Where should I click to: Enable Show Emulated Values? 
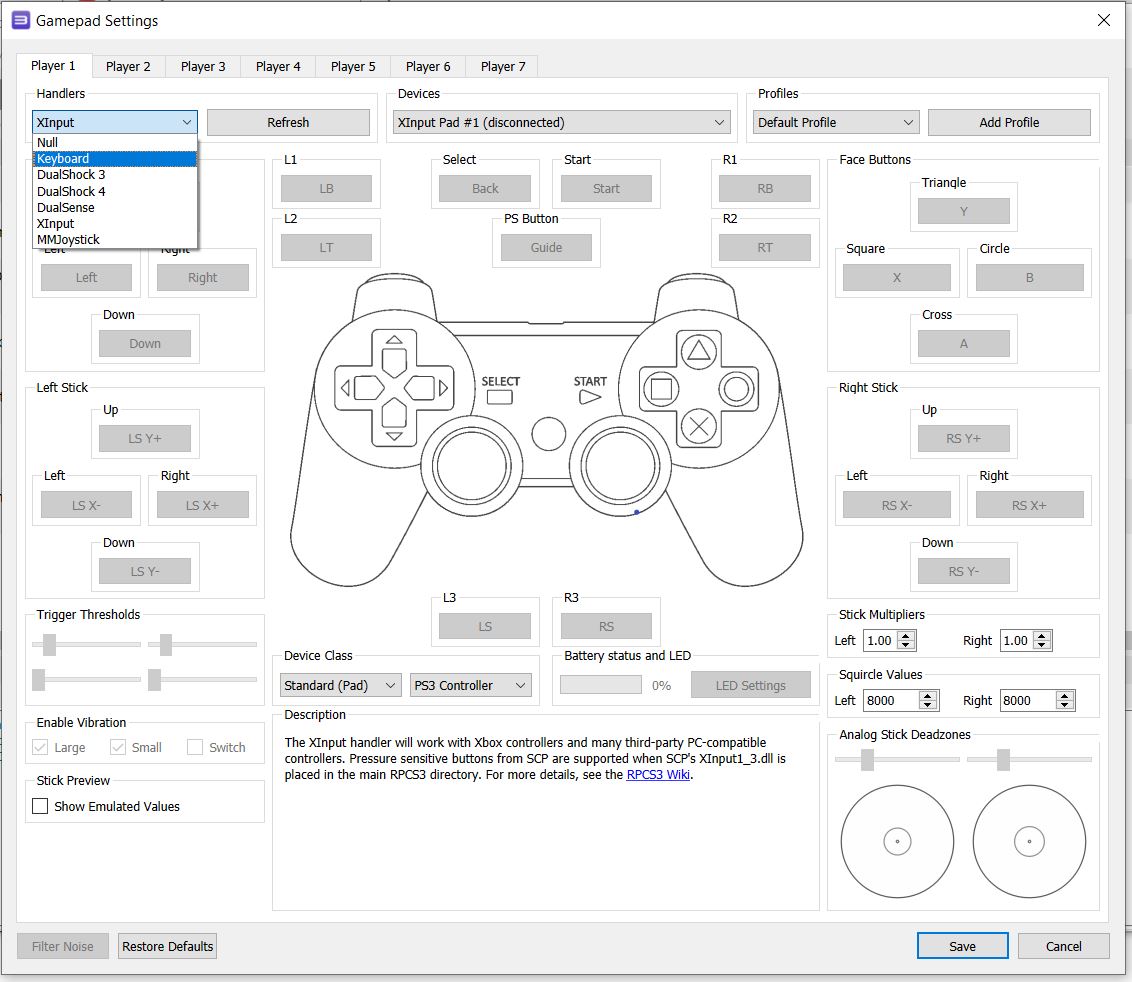coord(38,807)
